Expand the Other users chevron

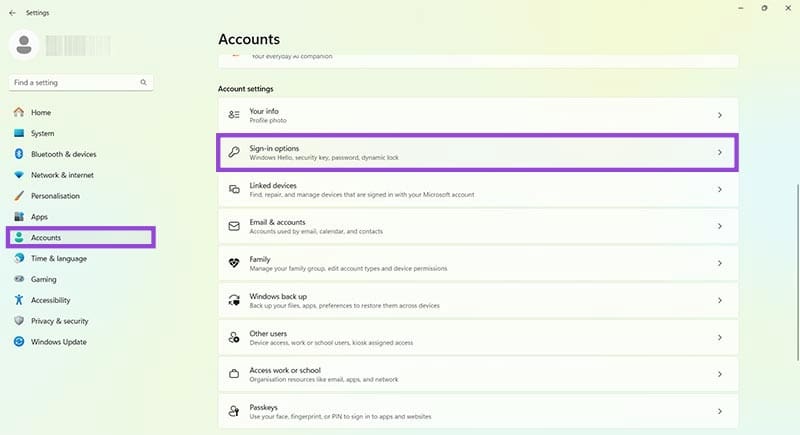tap(720, 337)
